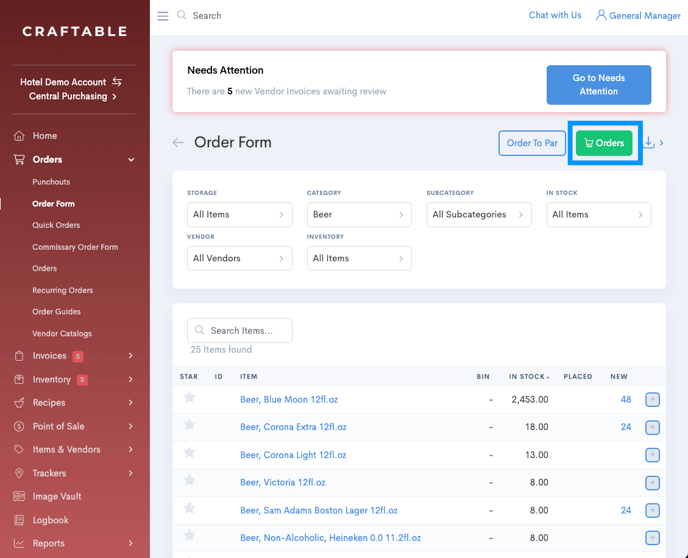Star the Beer, Corona Light item

tap(190, 452)
